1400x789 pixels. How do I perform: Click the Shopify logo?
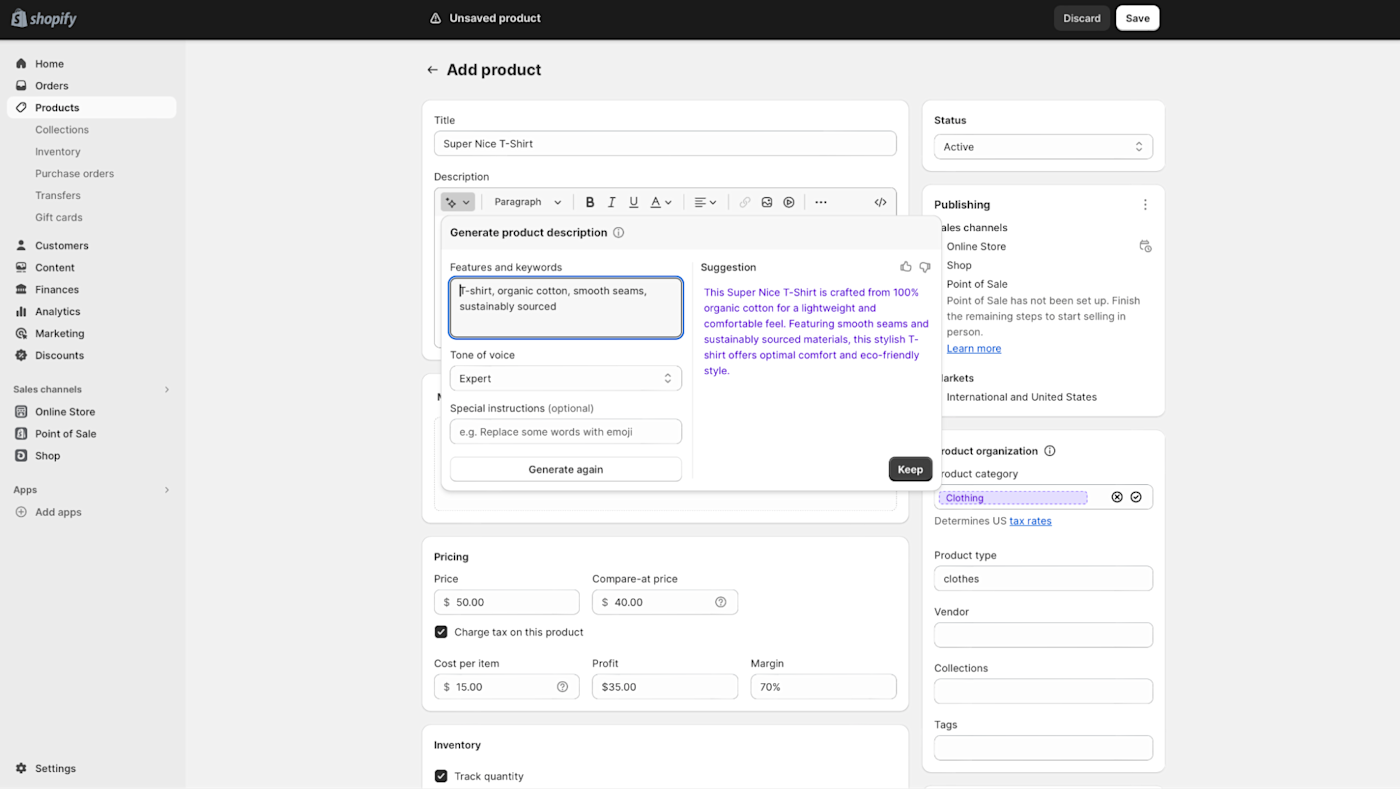(44, 18)
